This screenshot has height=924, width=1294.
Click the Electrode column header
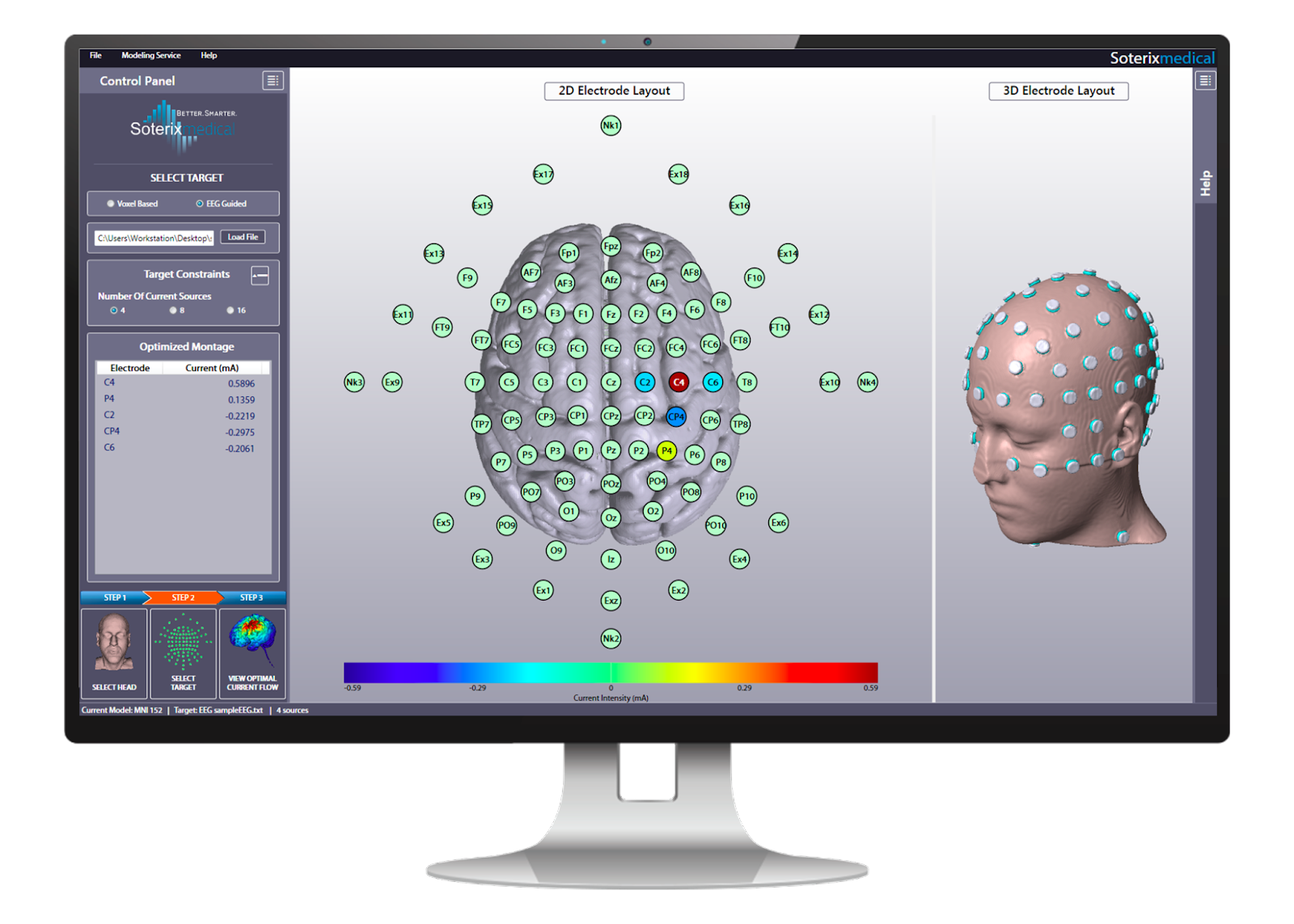pyautogui.click(x=129, y=368)
